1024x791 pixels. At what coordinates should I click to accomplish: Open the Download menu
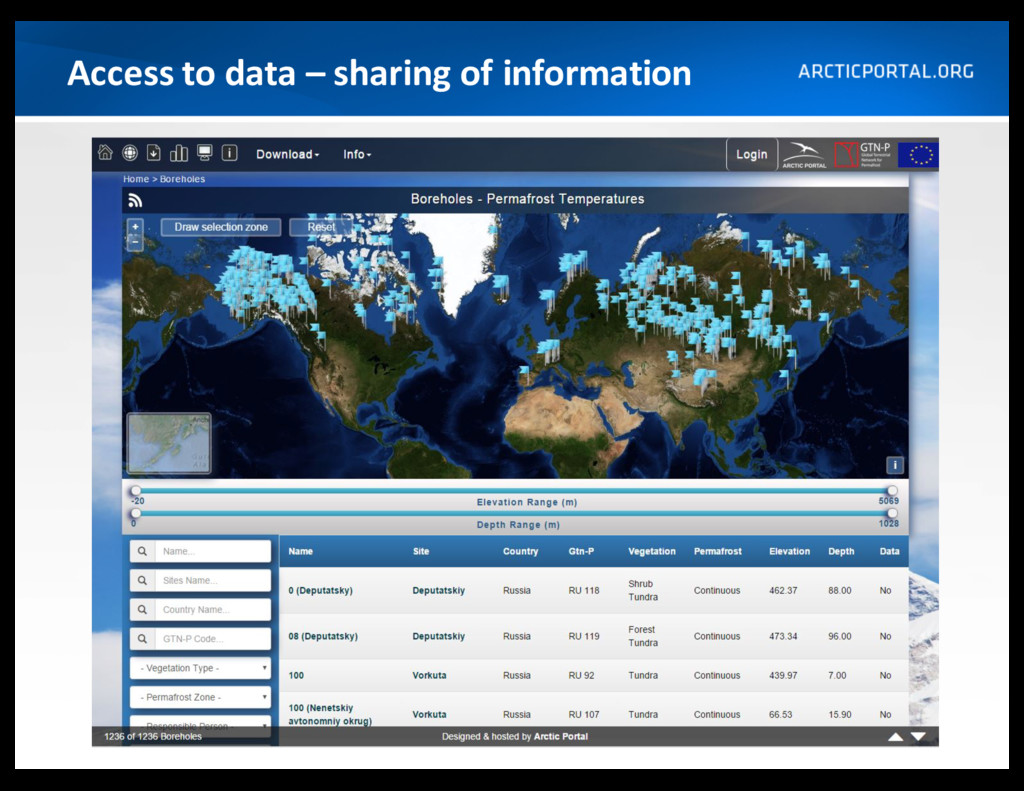click(287, 154)
